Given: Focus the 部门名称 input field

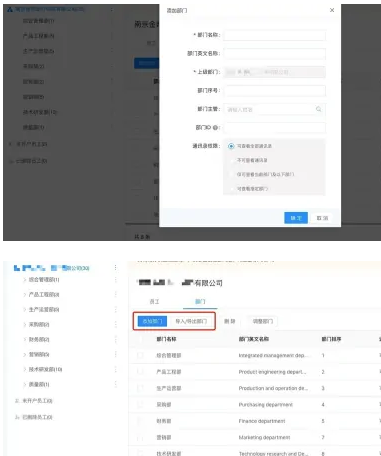Looking at the screenshot, I should click(274, 35).
